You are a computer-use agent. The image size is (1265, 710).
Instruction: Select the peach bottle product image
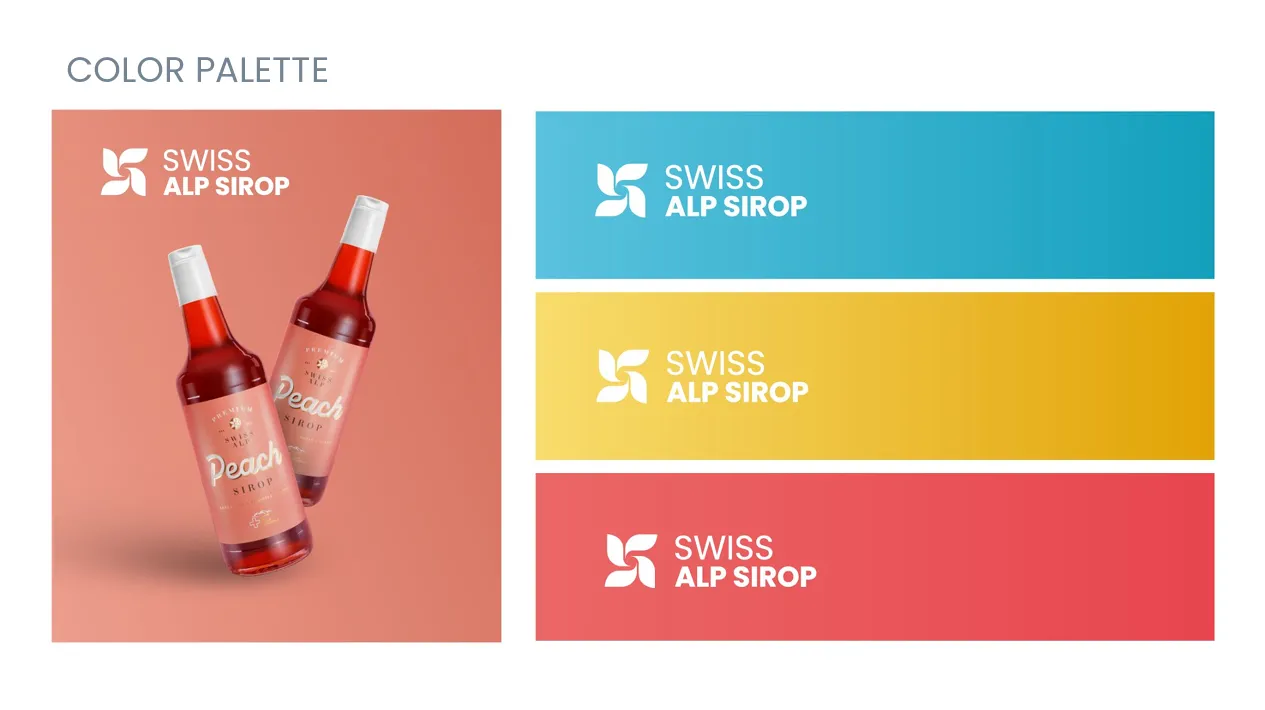point(276,376)
